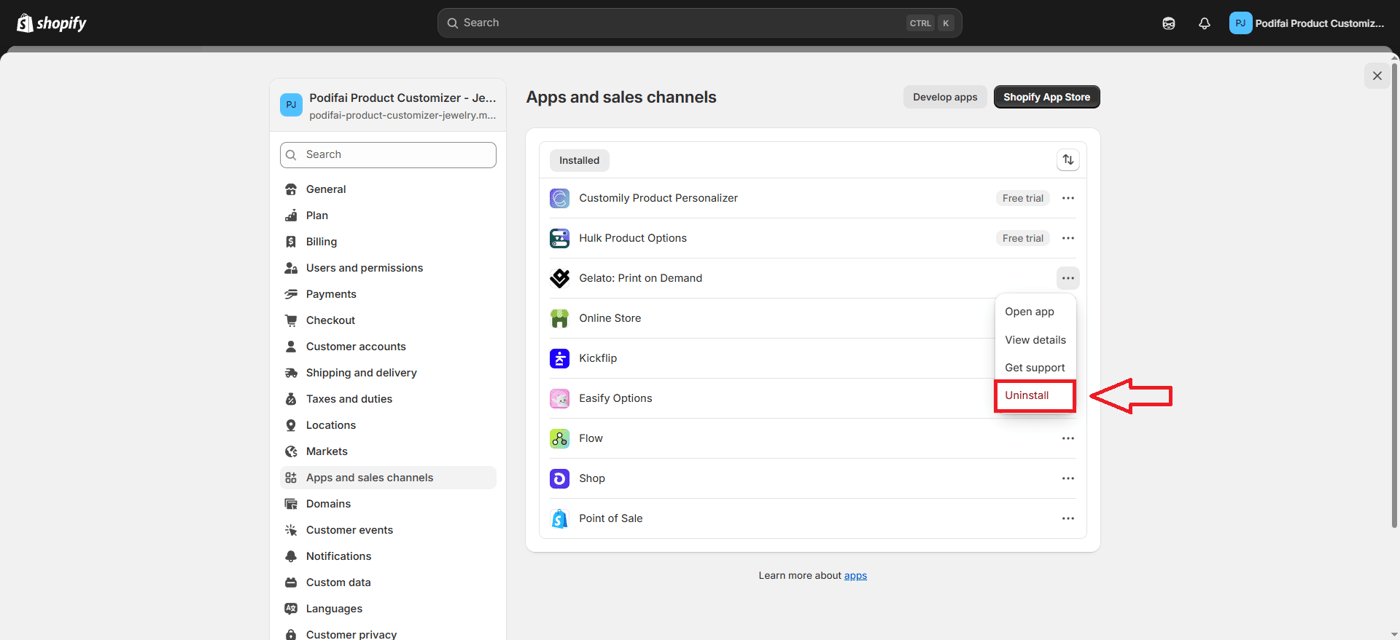Toggle Gelato more actions menu
This screenshot has height=640, width=1400.
point(1068,278)
